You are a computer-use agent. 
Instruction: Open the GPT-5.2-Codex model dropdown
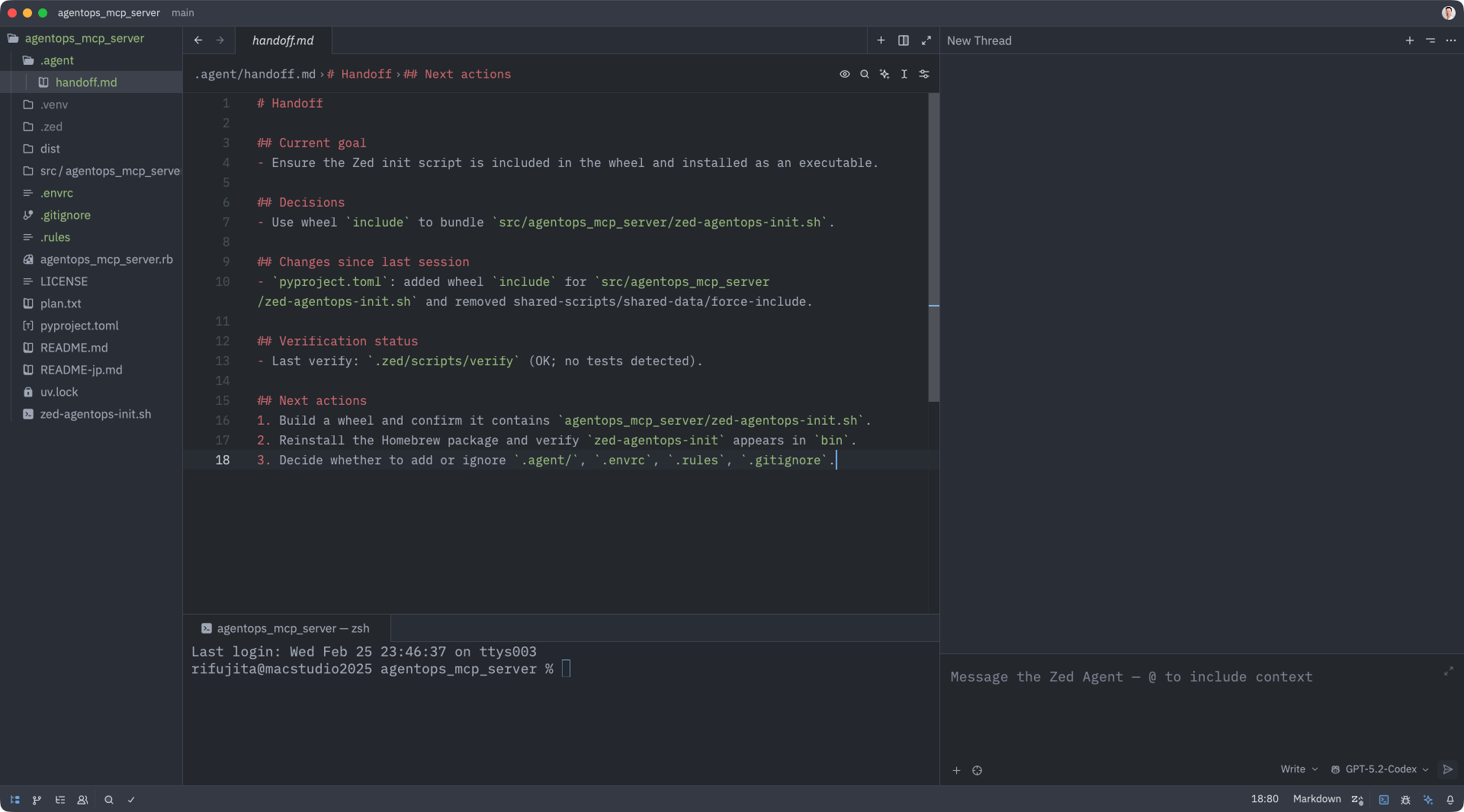coord(1380,769)
